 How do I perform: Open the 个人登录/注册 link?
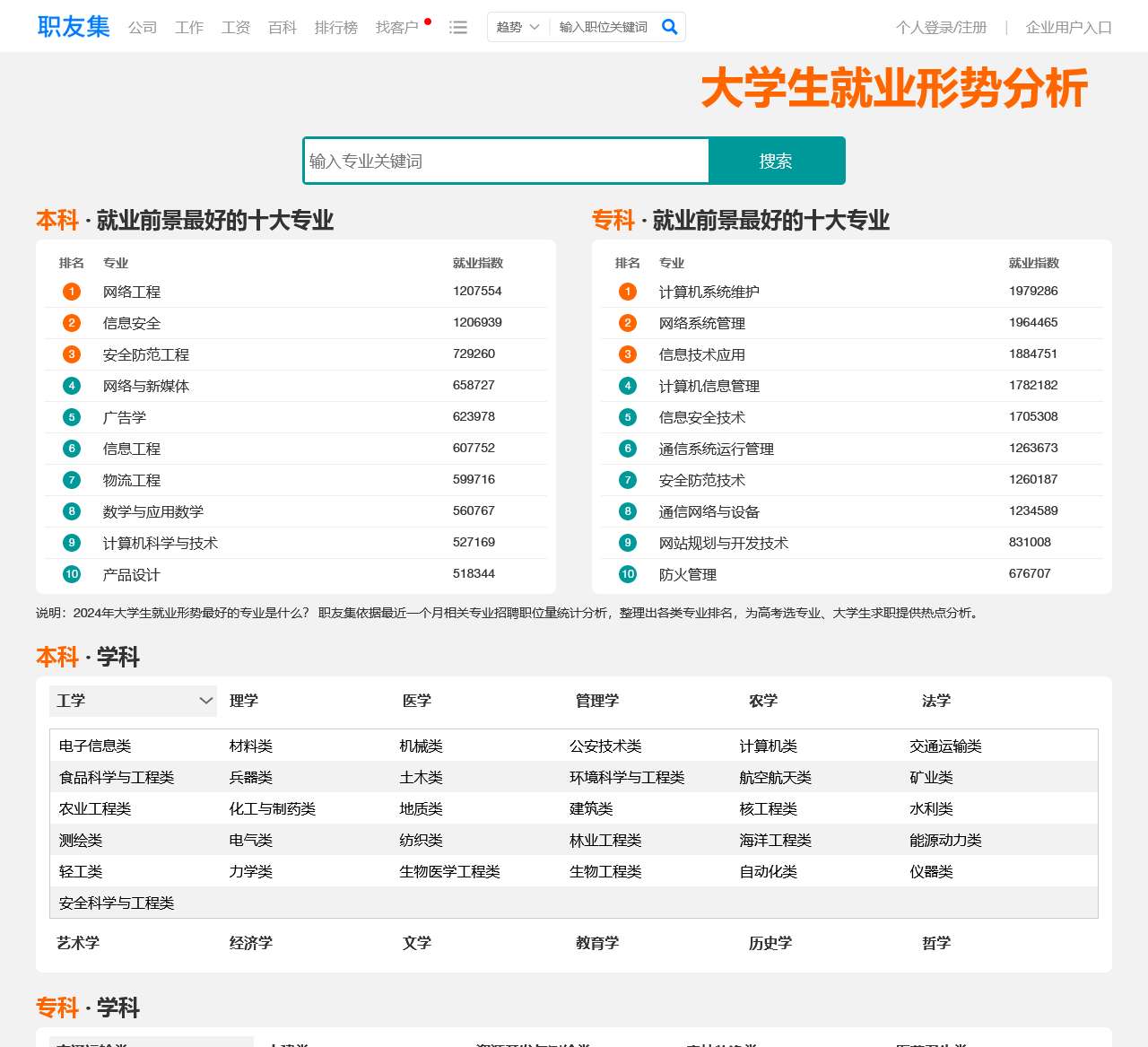[941, 28]
